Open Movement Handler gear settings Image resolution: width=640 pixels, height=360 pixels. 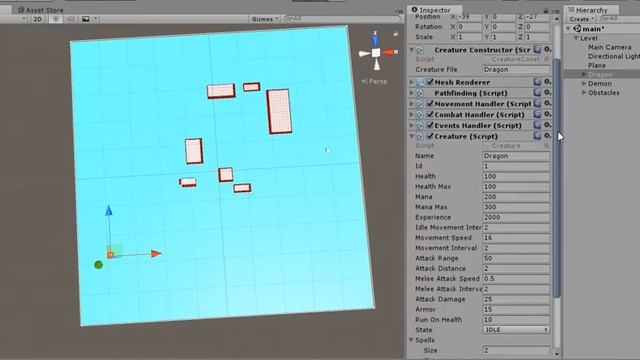pyautogui.click(x=547, y=103)
